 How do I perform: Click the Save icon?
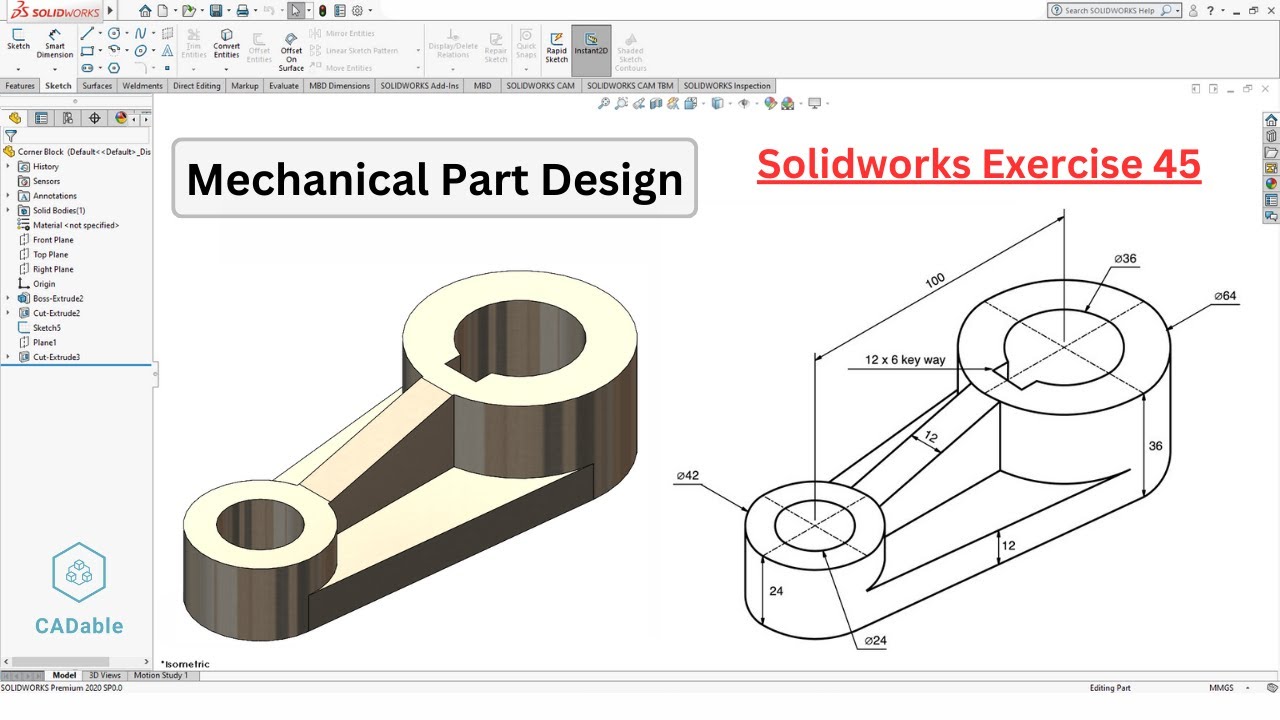tap(214, 10)
